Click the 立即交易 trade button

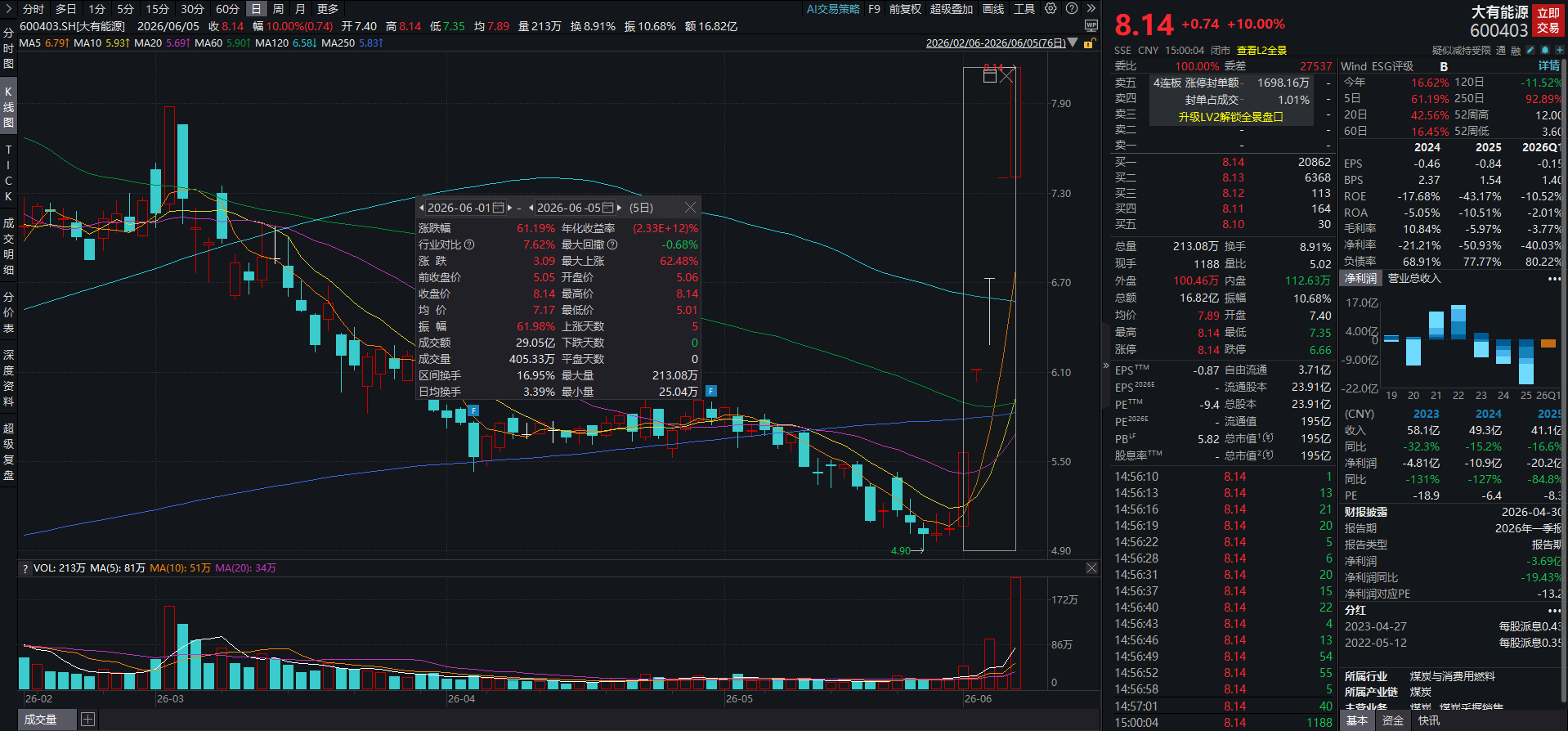[1548, 20]
